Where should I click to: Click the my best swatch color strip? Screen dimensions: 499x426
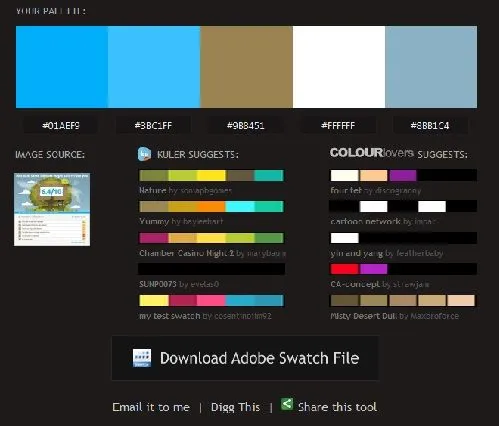[x=212, y=300]
